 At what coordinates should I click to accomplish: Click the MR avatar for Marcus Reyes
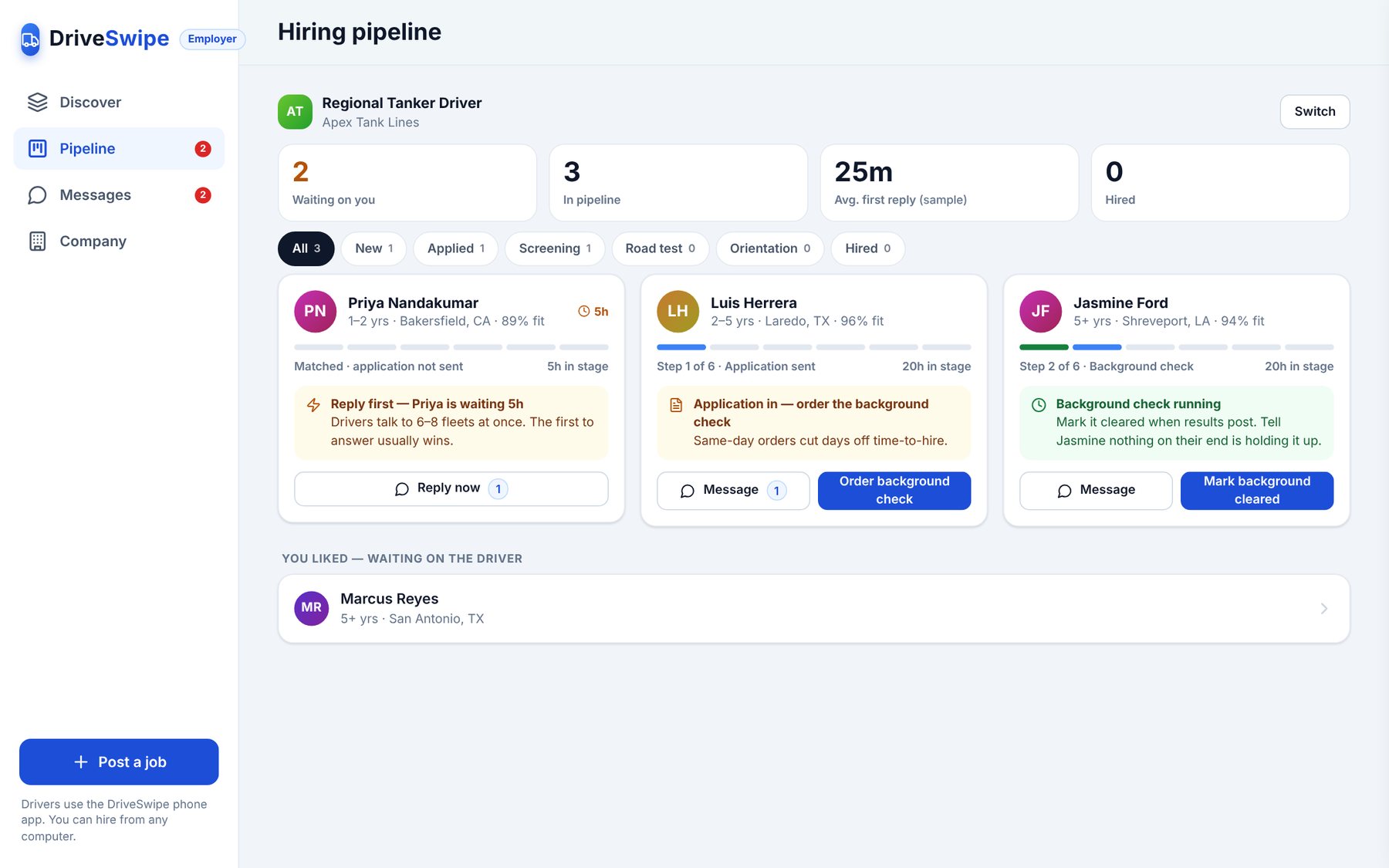[311, 608]
